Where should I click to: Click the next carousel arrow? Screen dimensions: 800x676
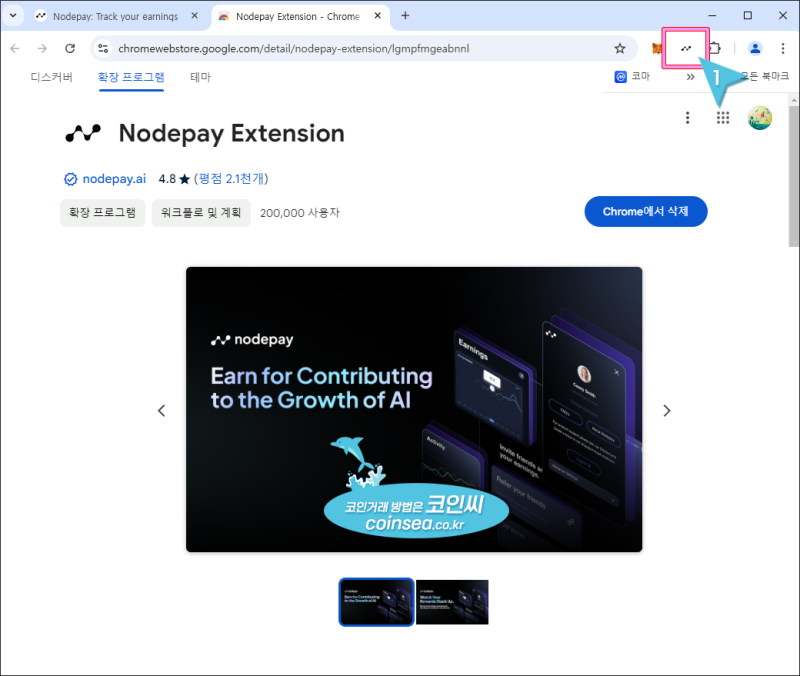[666, 410]
